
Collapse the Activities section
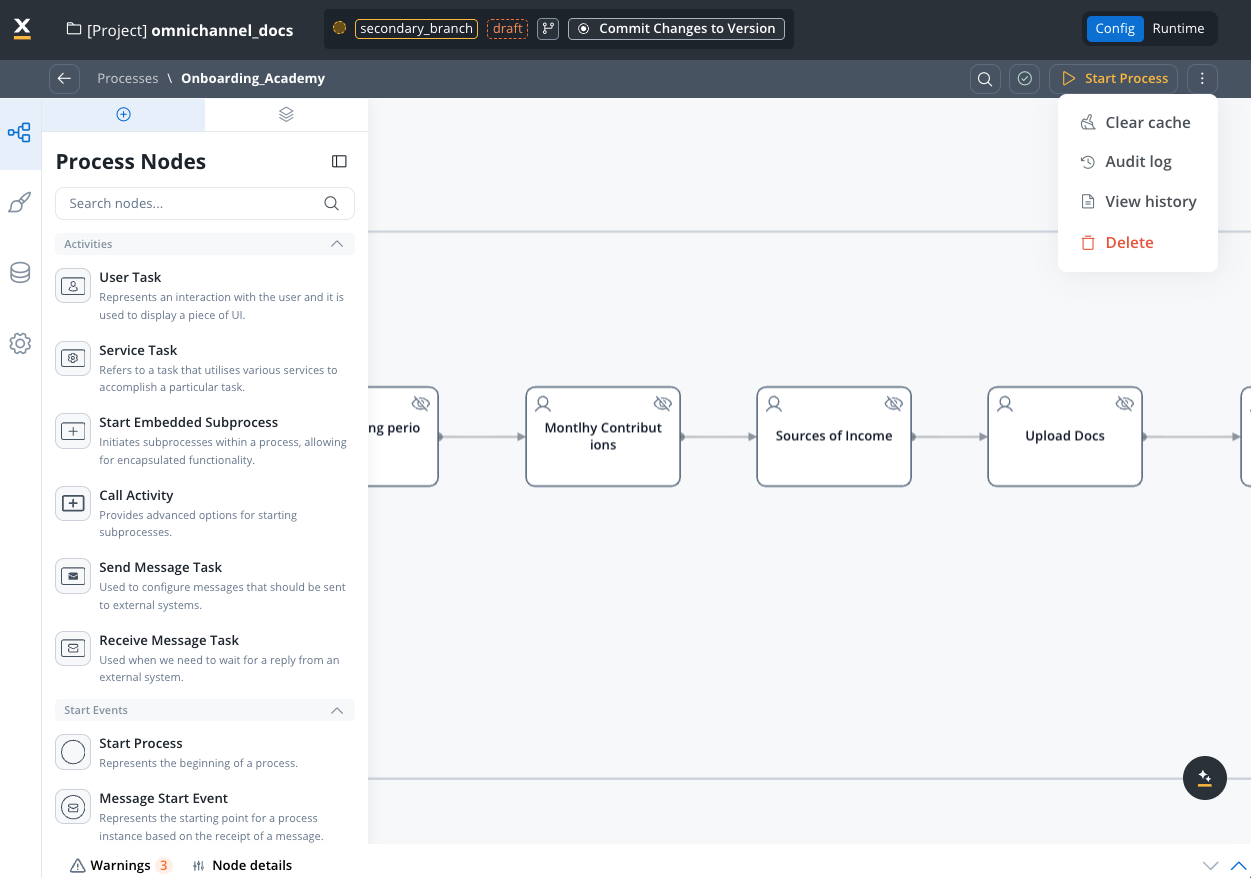point(337,244)
